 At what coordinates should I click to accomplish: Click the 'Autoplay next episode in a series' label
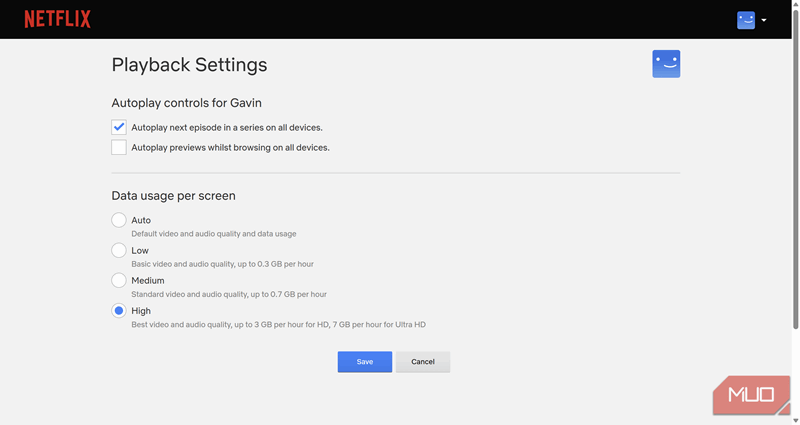click(x=227, y=128)
